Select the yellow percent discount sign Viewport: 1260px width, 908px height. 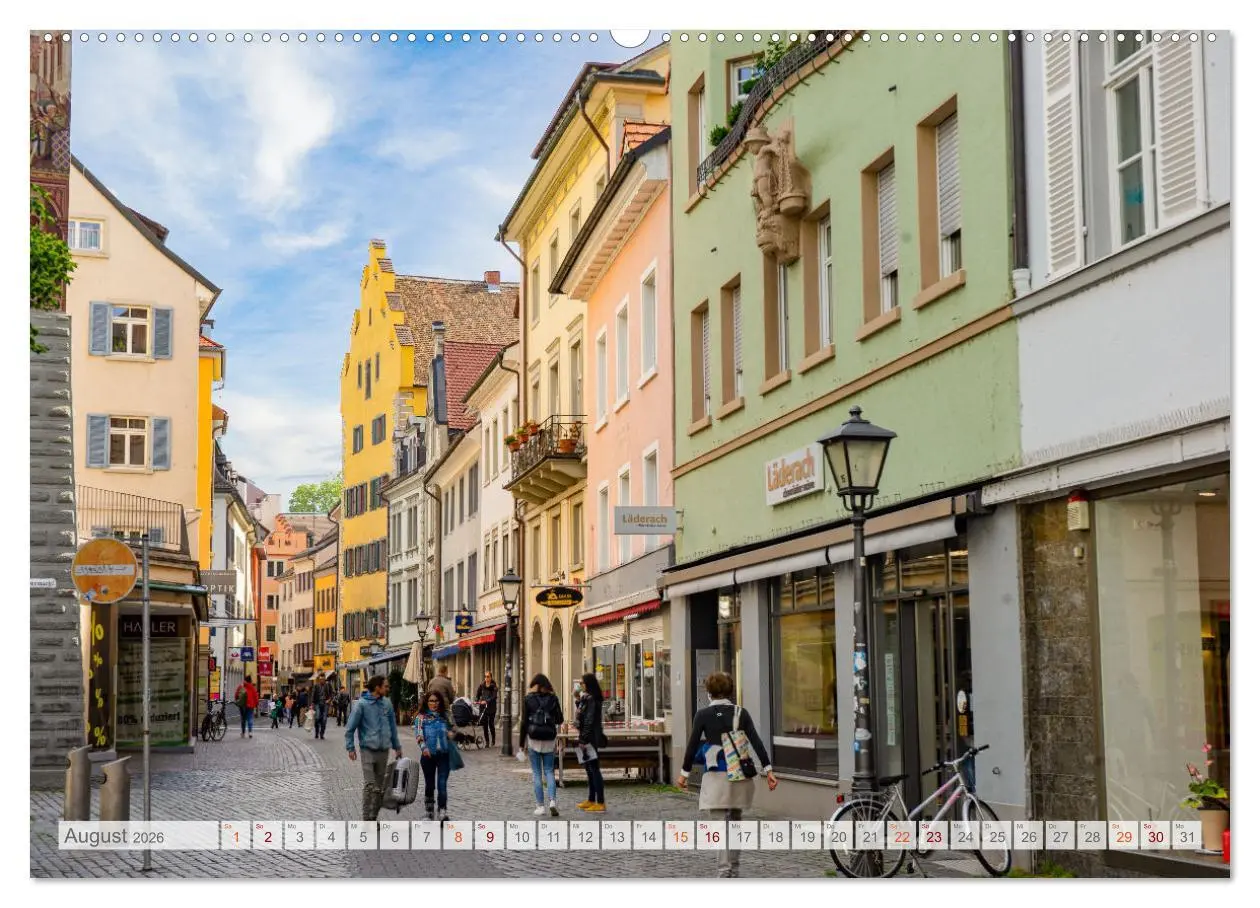(x=98, y=661)
